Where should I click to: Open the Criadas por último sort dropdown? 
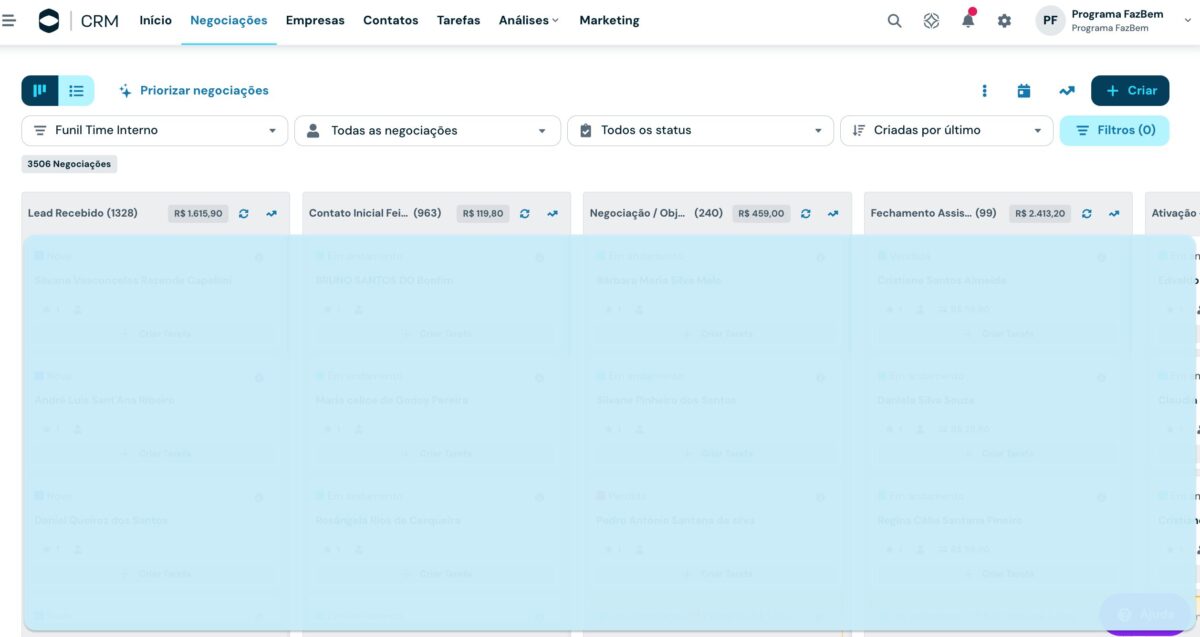click(x=947, y=130)
